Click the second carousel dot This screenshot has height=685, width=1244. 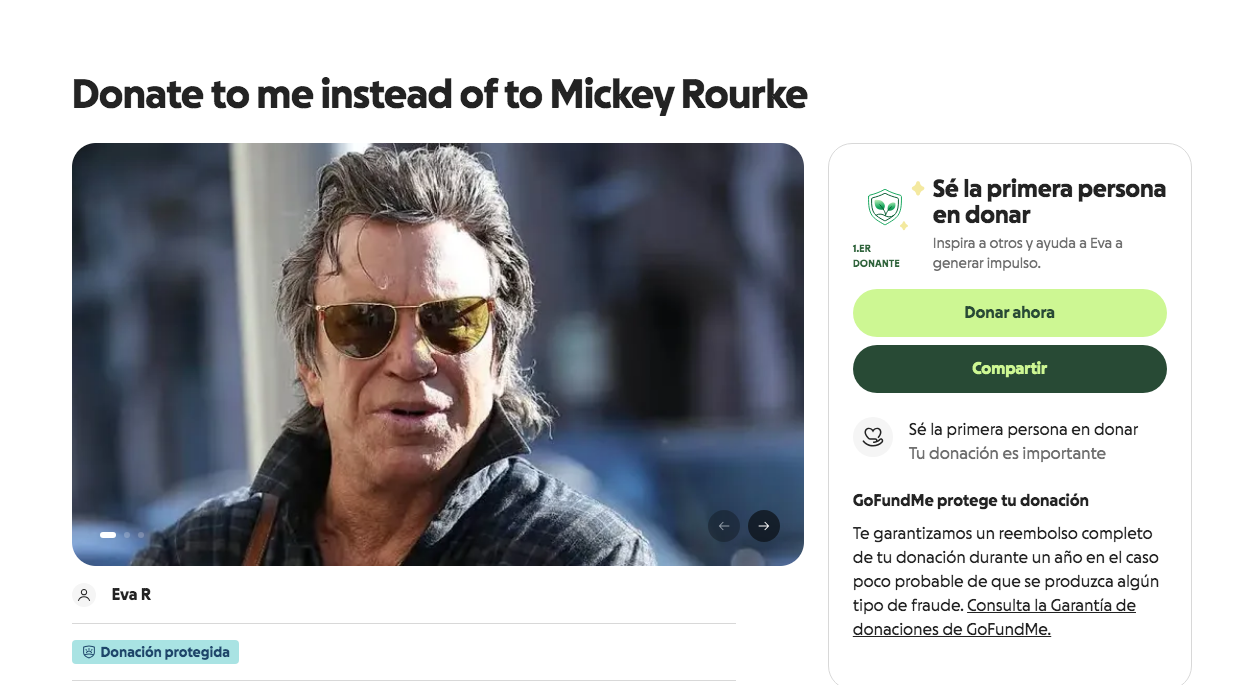click(x=126, y=535)
